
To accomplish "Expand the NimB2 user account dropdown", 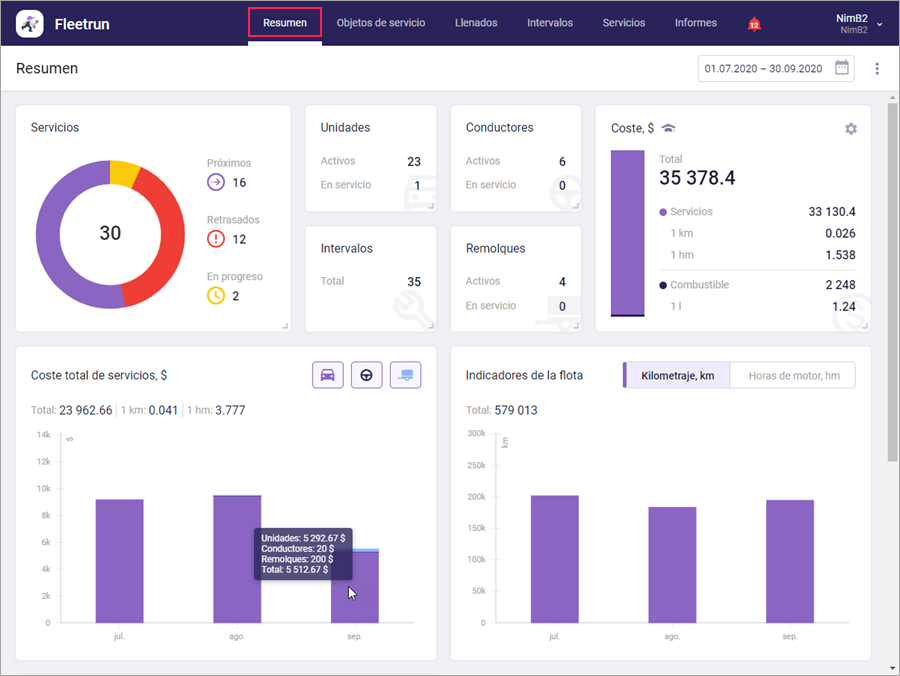I will tap(859, 24).
